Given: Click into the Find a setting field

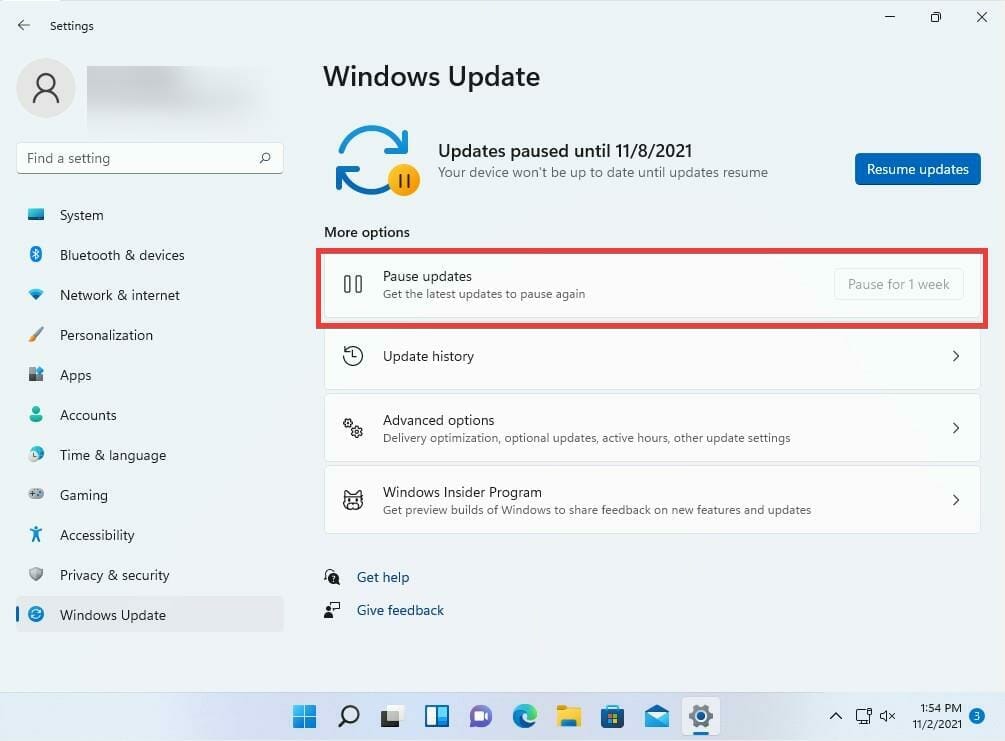Looking at the screenshot, I should tap(149, 158).
